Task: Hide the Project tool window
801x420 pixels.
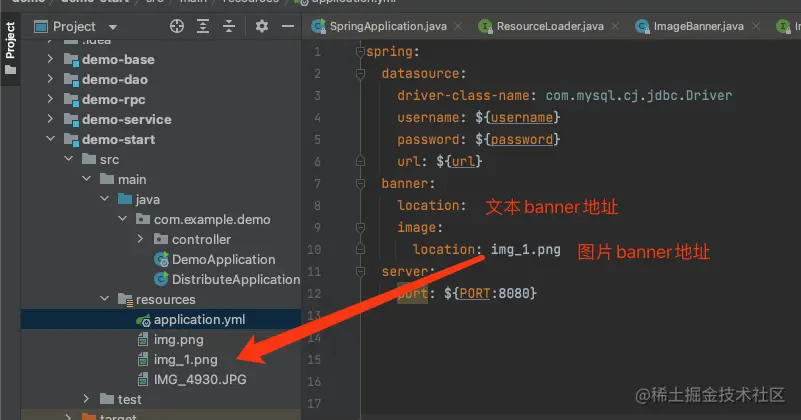Action: [x=288, y=26]
